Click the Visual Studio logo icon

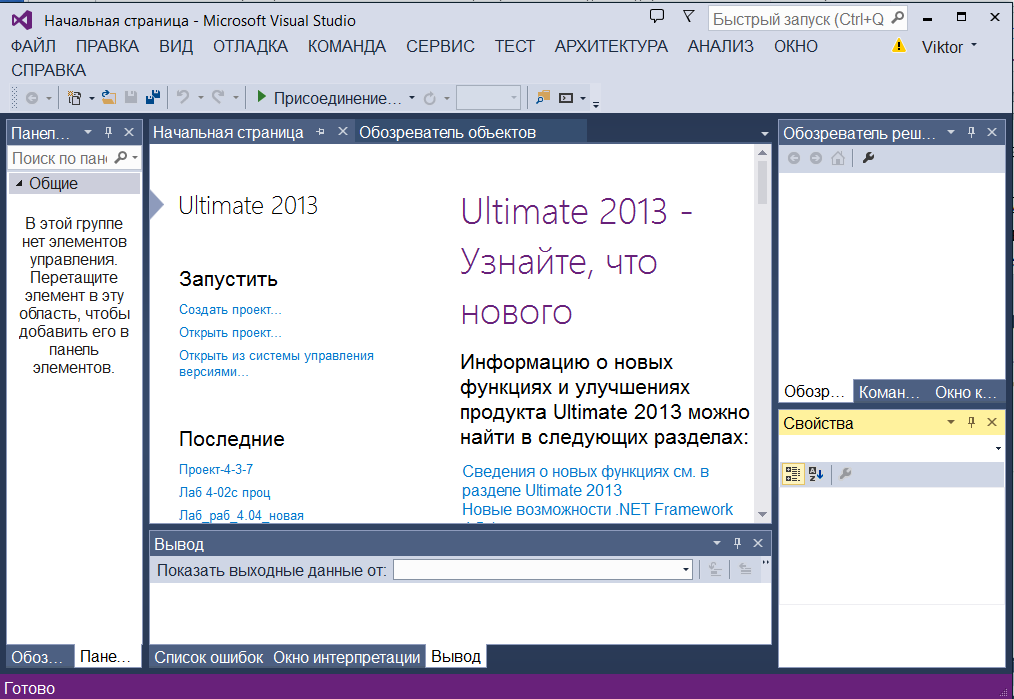tap(22, 20)
